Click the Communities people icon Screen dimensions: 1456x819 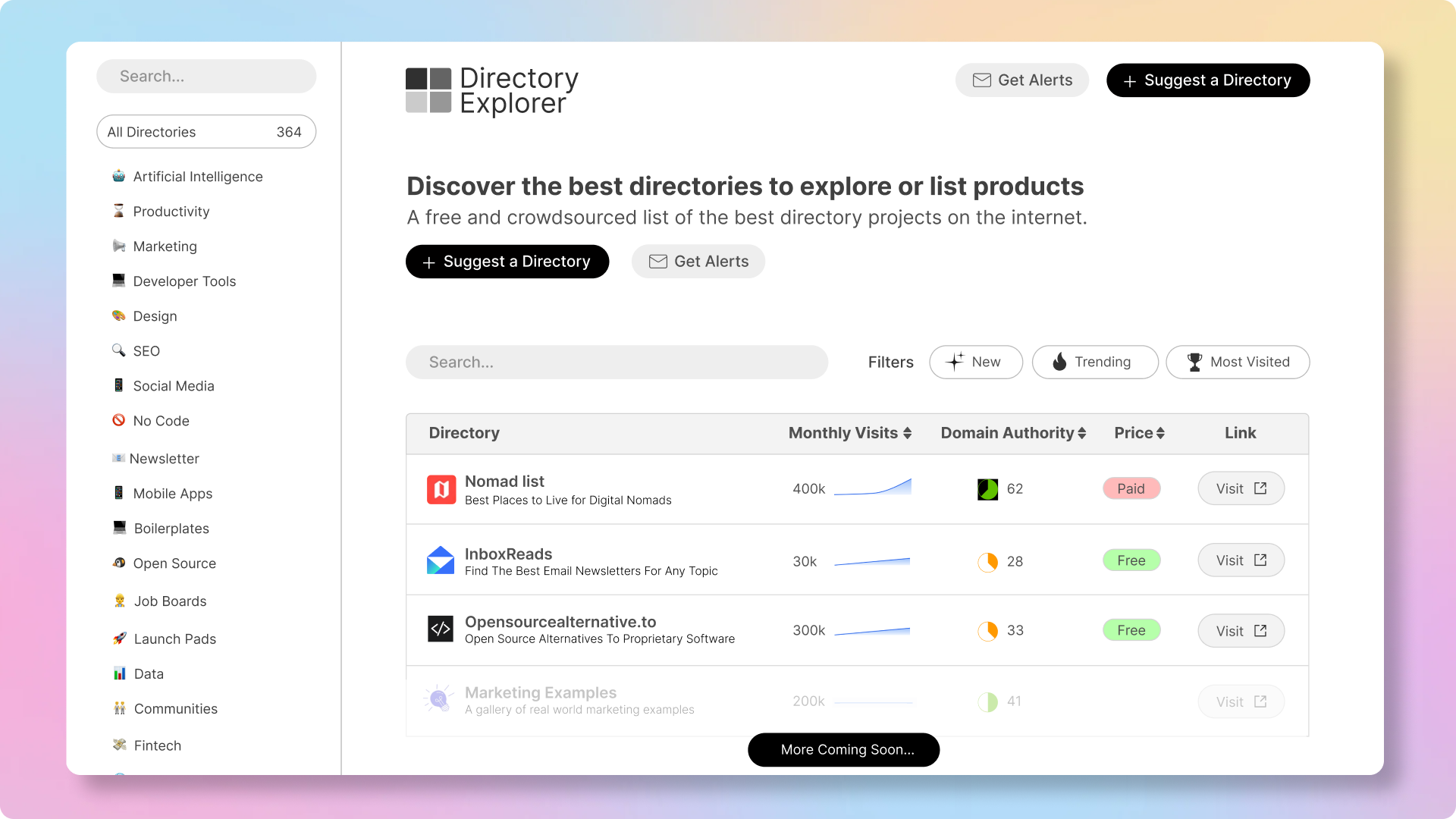click(x=120, y=708)
